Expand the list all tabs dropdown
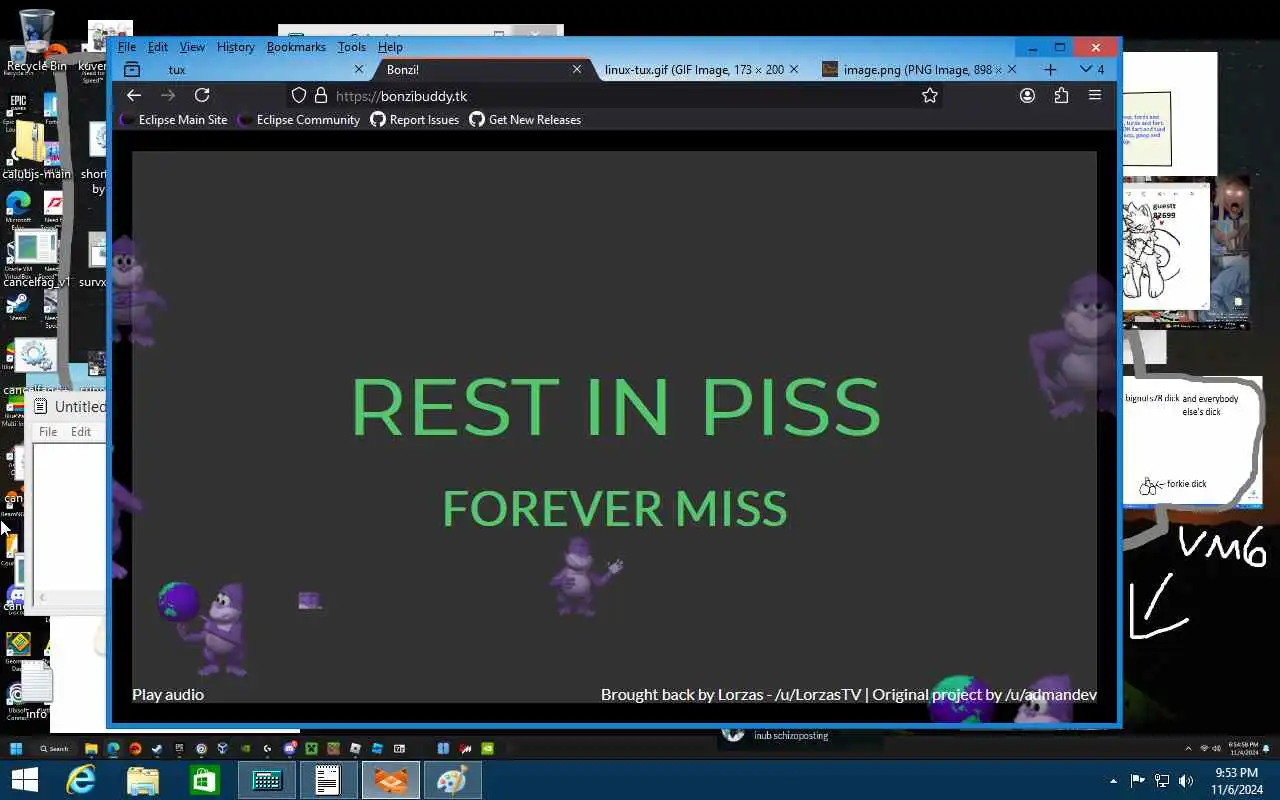 coord(1091,69)
